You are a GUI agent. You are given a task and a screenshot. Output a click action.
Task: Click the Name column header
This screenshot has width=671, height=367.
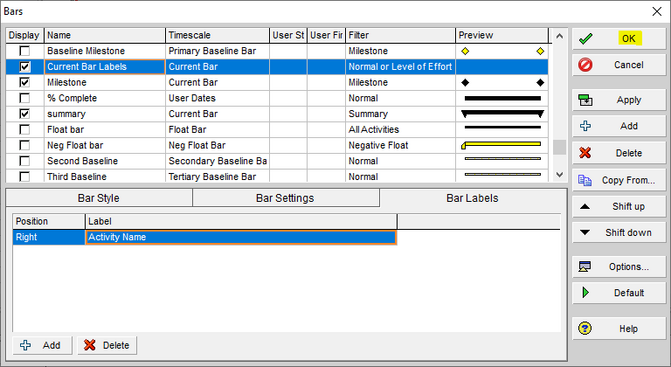[105, 35]
